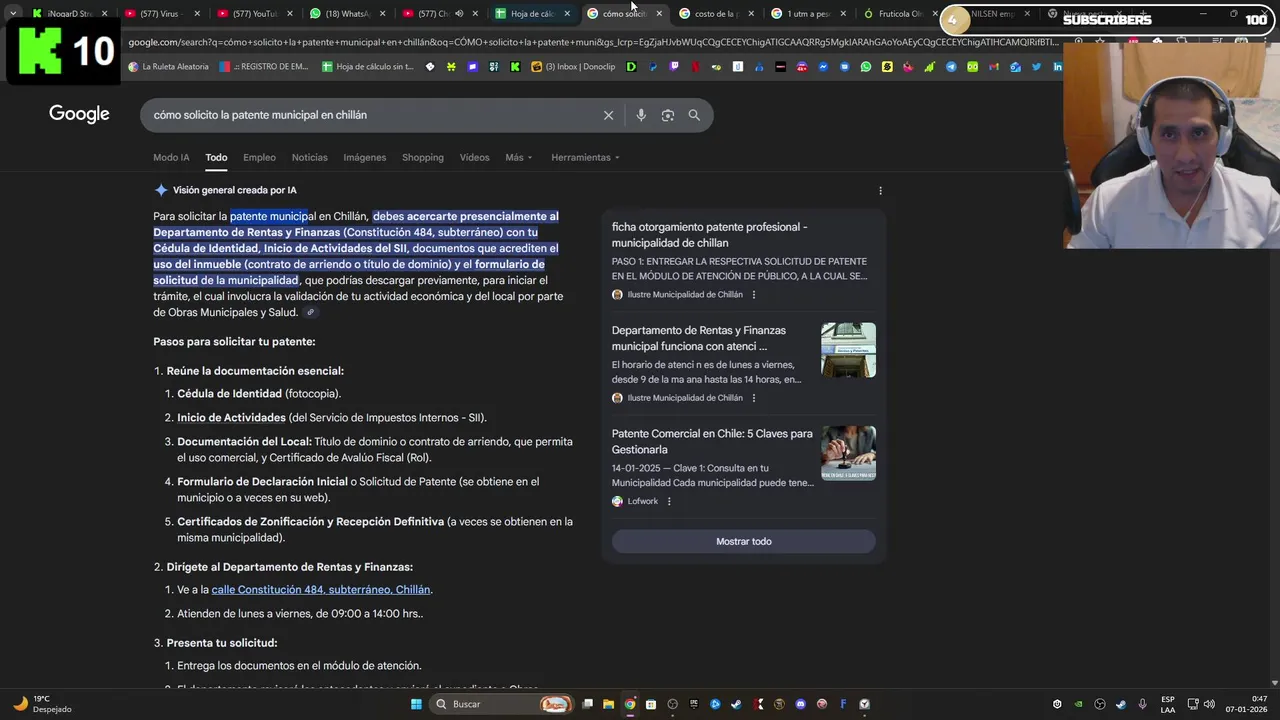The height and width of the screenshot is (720, 1280).
Task: Go to the Google logo homepage
Action: pyautogui.click(x=79, y=114)
